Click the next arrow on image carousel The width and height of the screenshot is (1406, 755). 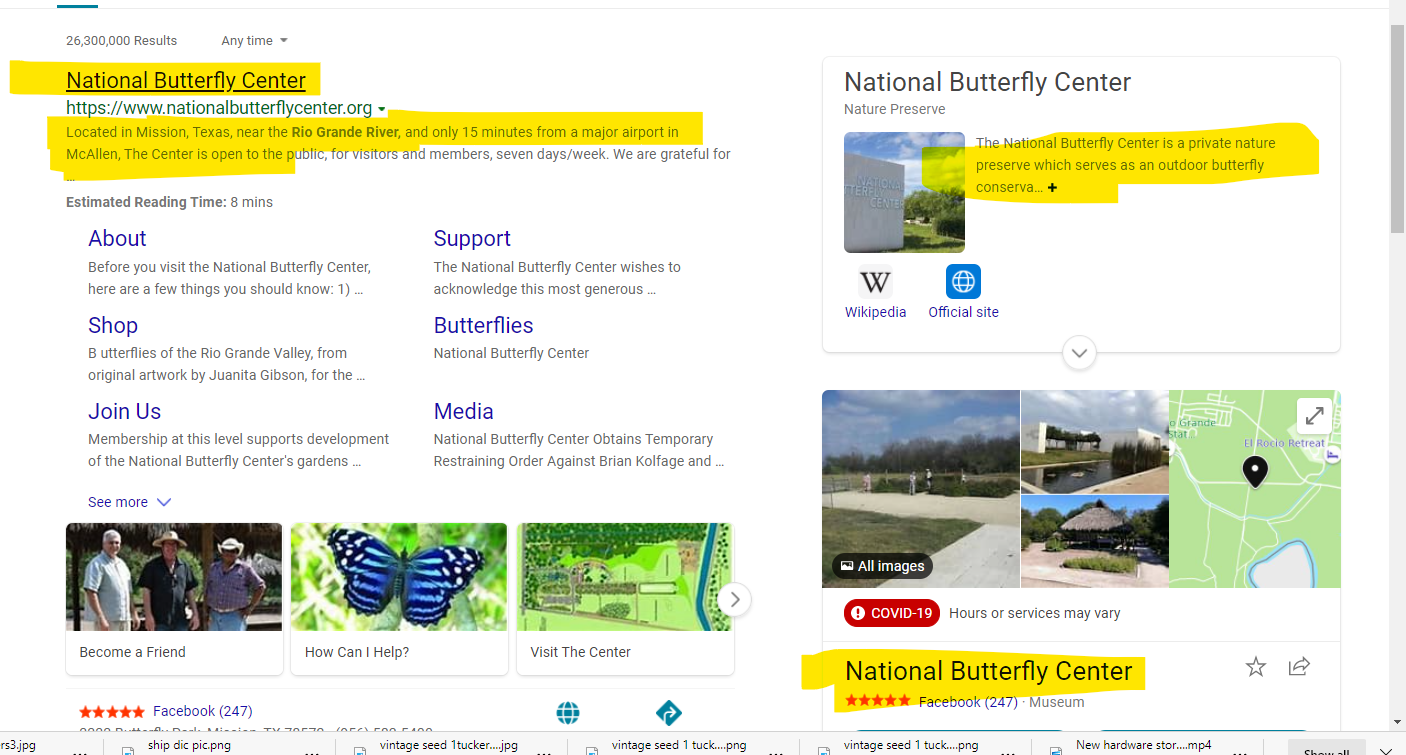tap(735, 599)
